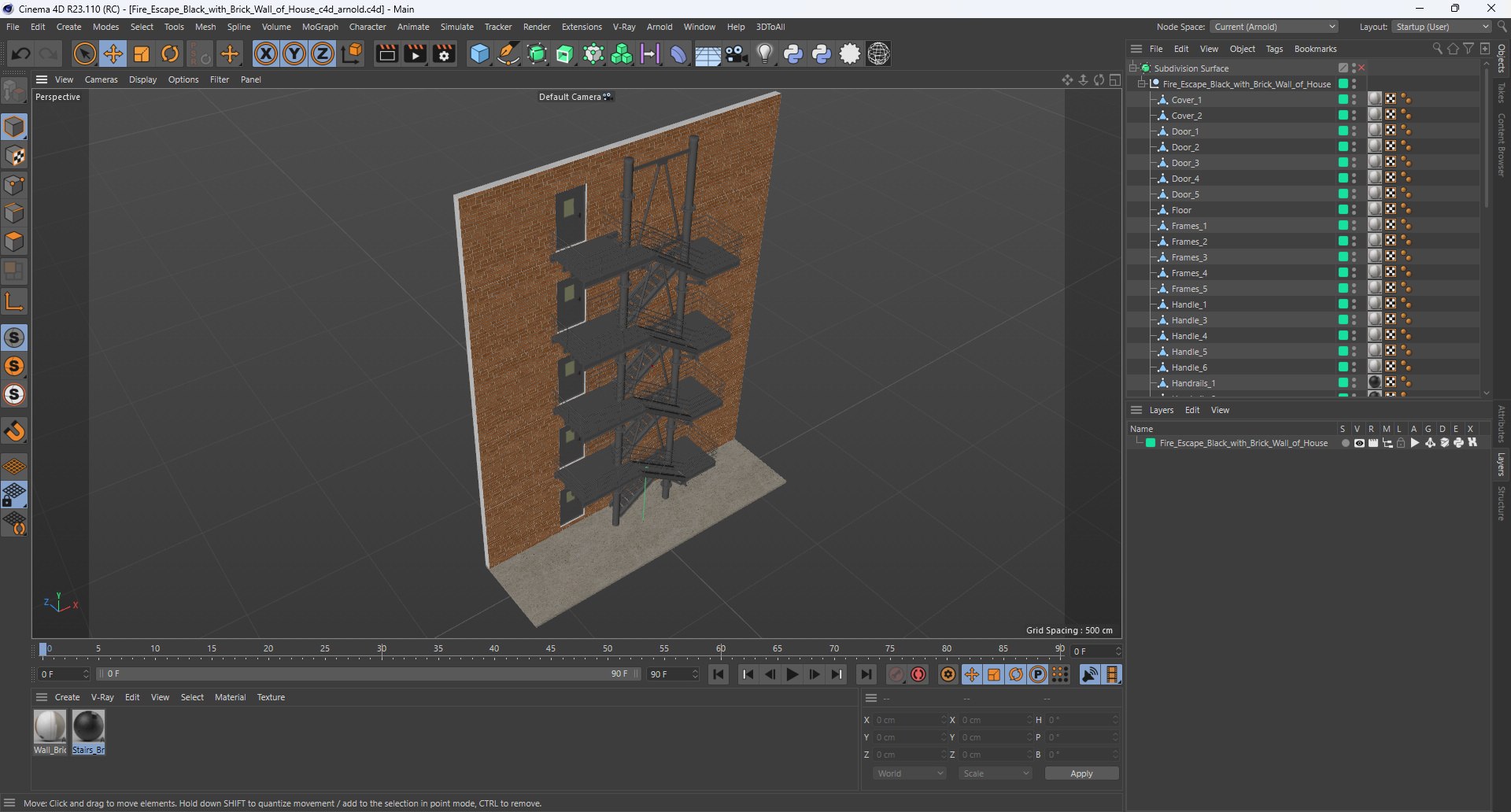Enable Polygons mode in left toolbar
Image resolution: width=1511 pixels, height=812 pixels.
pyautogui.click(x=14, y=242)
